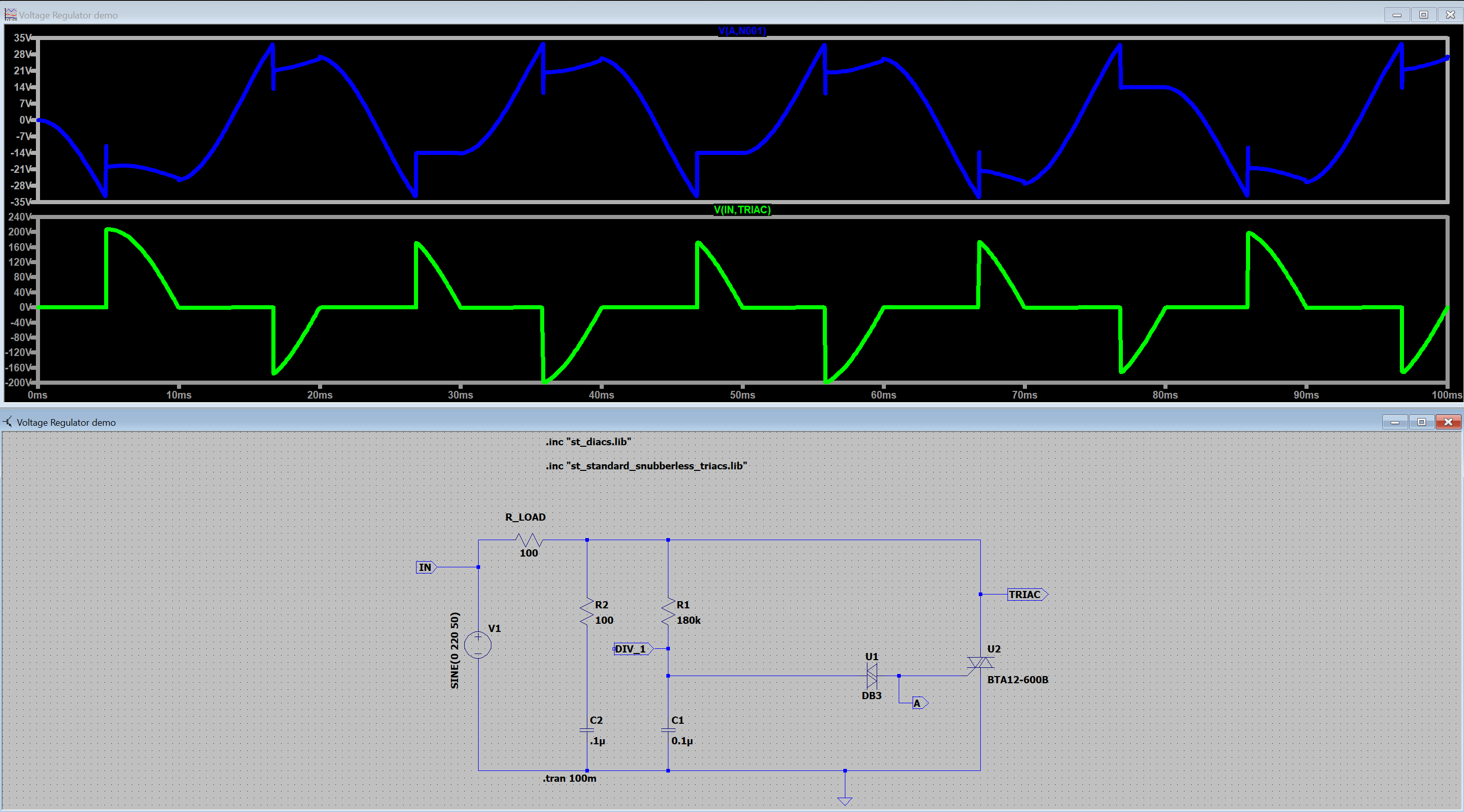Click the IN net label flag
Viewport: 1464px width, 812px height.
(426, 567)
